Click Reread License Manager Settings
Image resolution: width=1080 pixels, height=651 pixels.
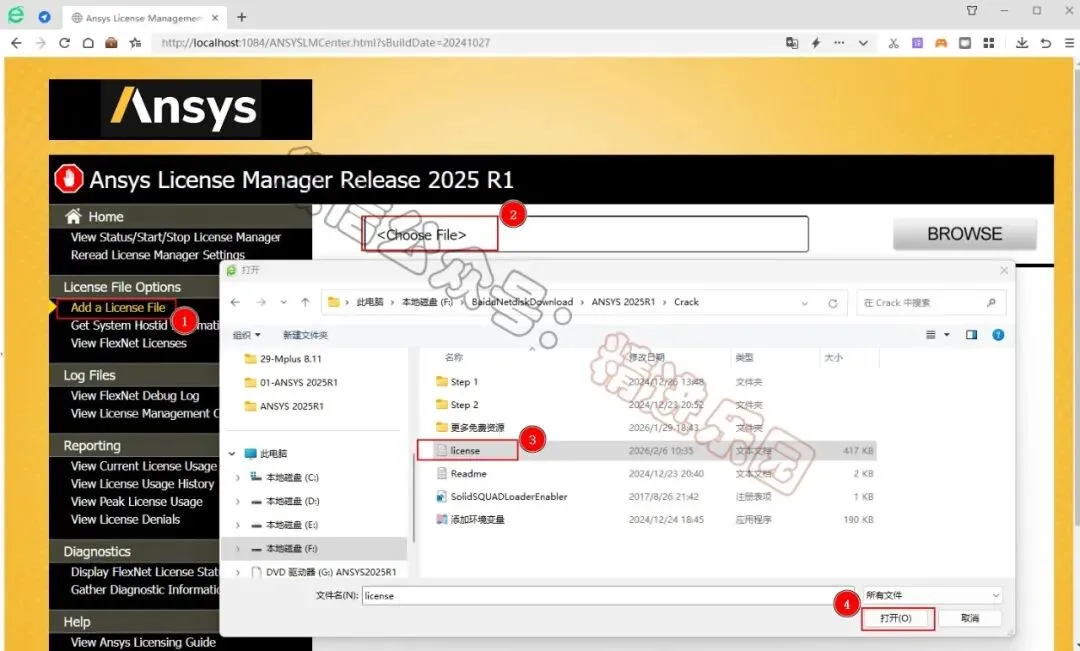pos(157,255)
